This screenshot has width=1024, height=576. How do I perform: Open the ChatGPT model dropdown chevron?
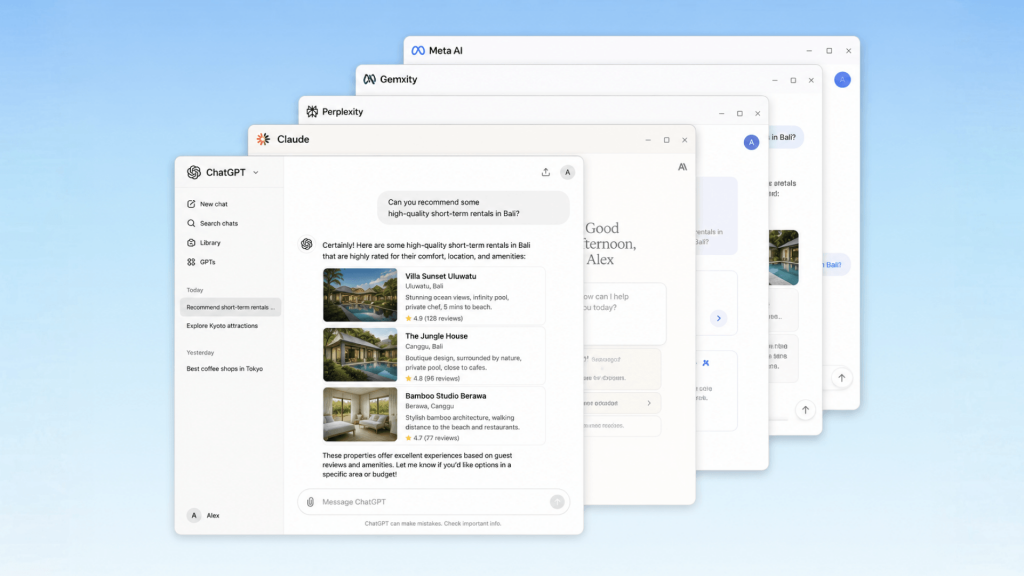(256, 173)
